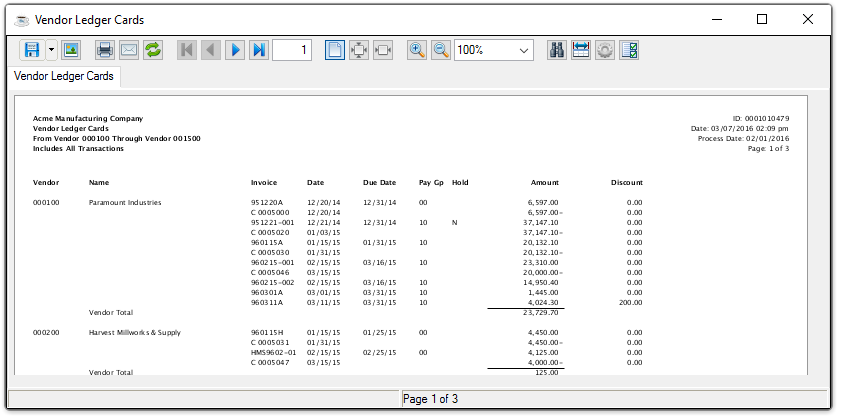Click the 200.00 discount value
841x419 pixels.
click(x=630, y=303)
